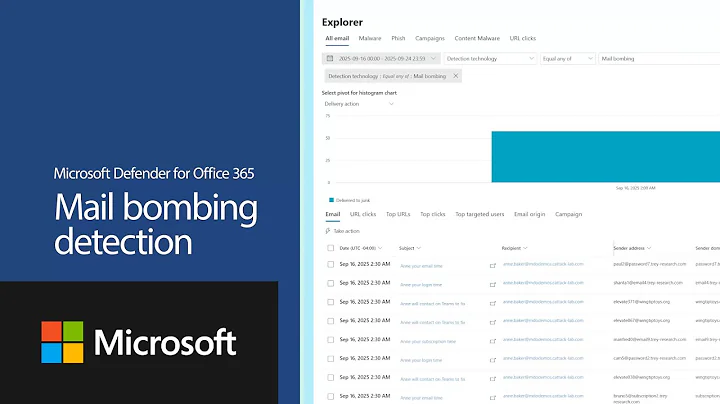Remove the Detection technology Mail bombing filter chip
The height and width of the screenshot is (404, 720).
click(456, 76)
